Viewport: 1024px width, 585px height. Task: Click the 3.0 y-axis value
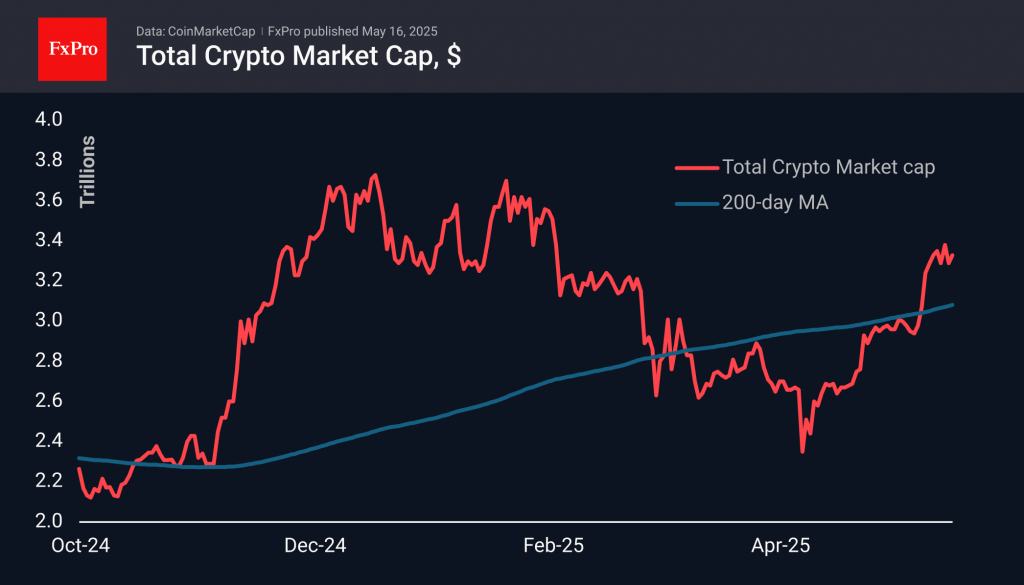(x=49, y=320)
